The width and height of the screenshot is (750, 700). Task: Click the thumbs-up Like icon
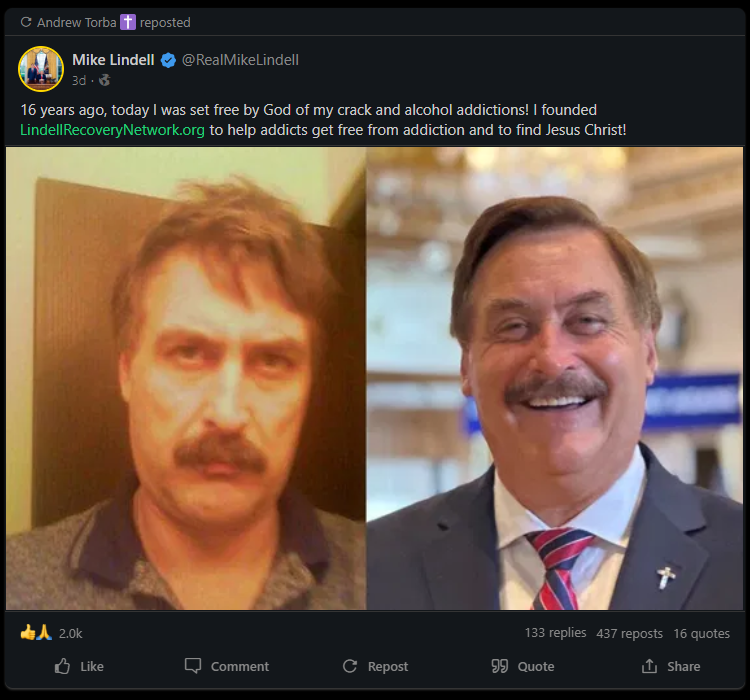click(62, 666)
